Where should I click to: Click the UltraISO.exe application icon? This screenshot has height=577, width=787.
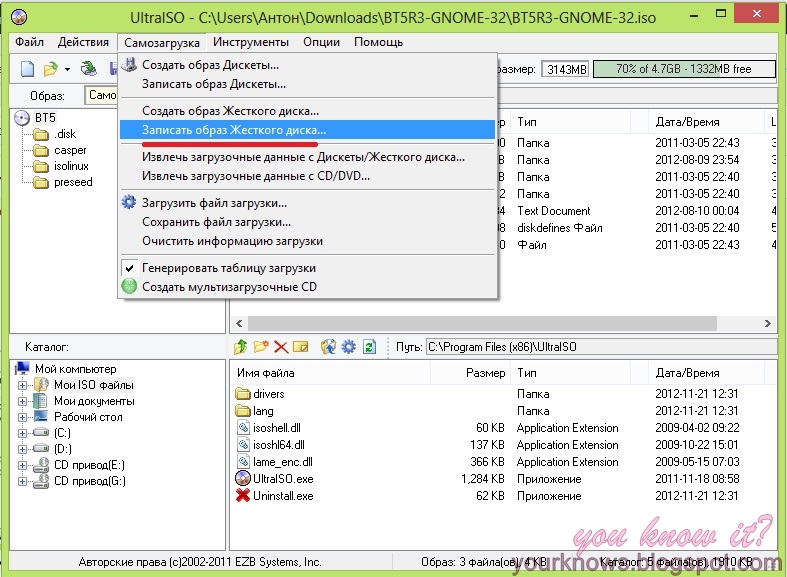pyautogui.click(x=243, y=478)
